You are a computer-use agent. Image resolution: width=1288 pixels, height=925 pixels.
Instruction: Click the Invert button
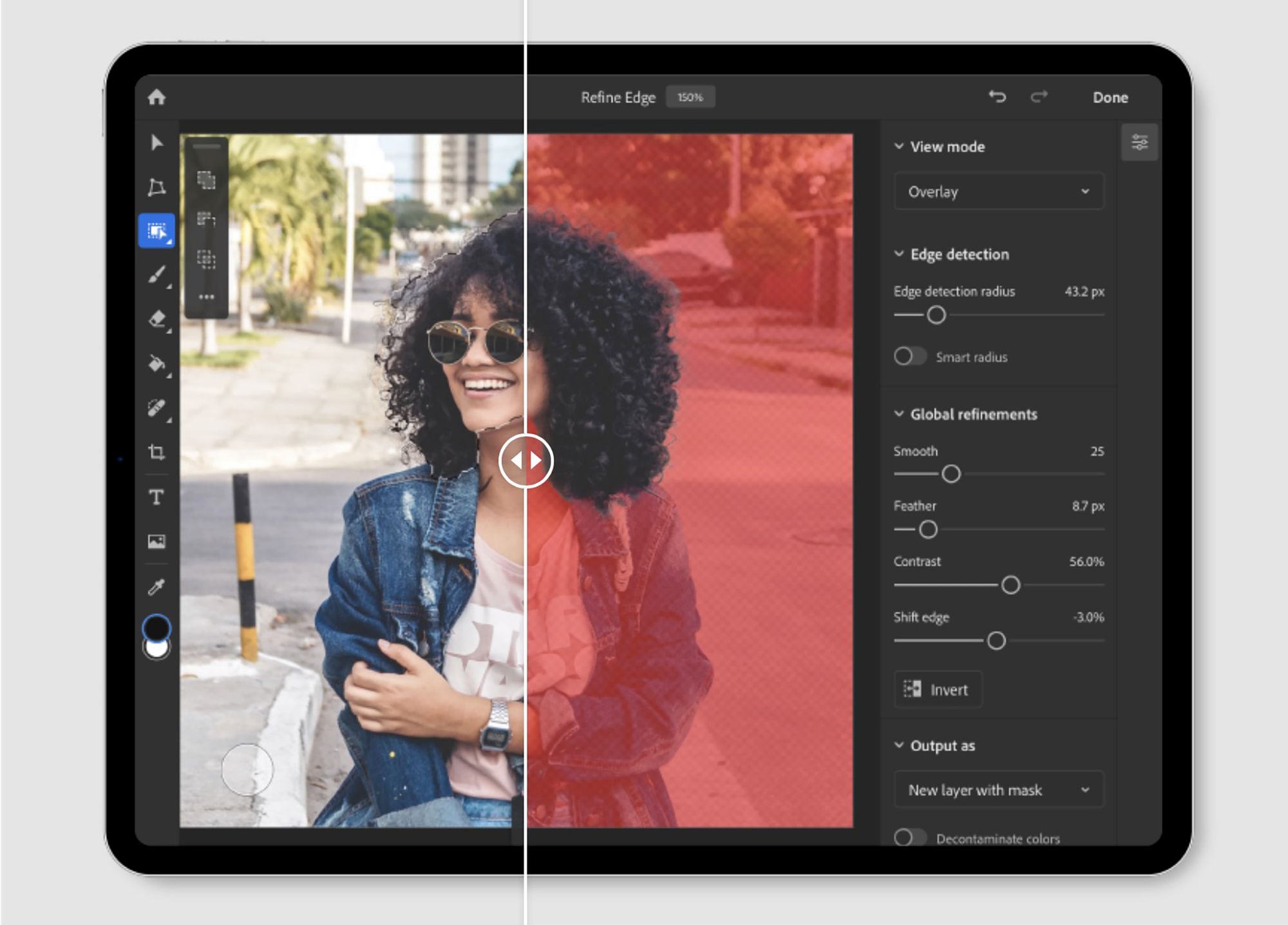[938, 690]
